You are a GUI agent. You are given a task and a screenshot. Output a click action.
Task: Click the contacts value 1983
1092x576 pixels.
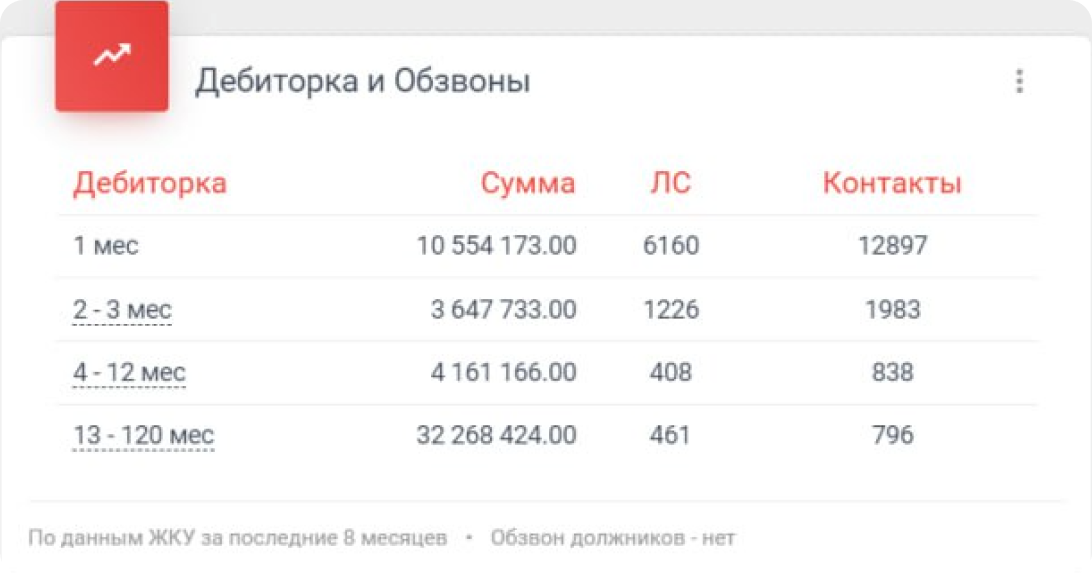click(x=893, y=309)
